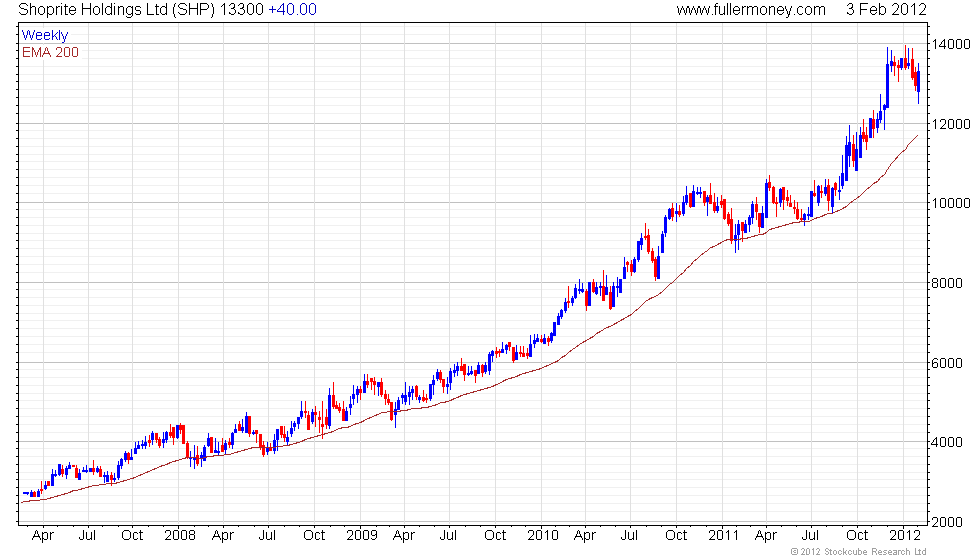Click the 14000 y-axis label
The height and width of the screenshot is (560, 980).
point(951,44)
